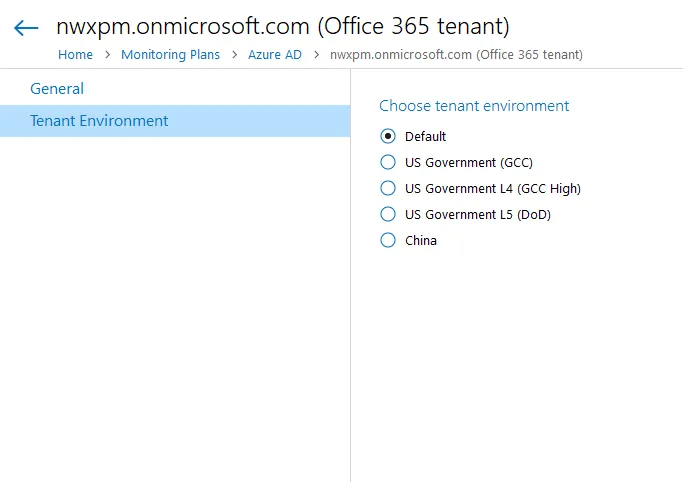
Task: Select the Default tenant environment radio
Action: pos(388,136)
